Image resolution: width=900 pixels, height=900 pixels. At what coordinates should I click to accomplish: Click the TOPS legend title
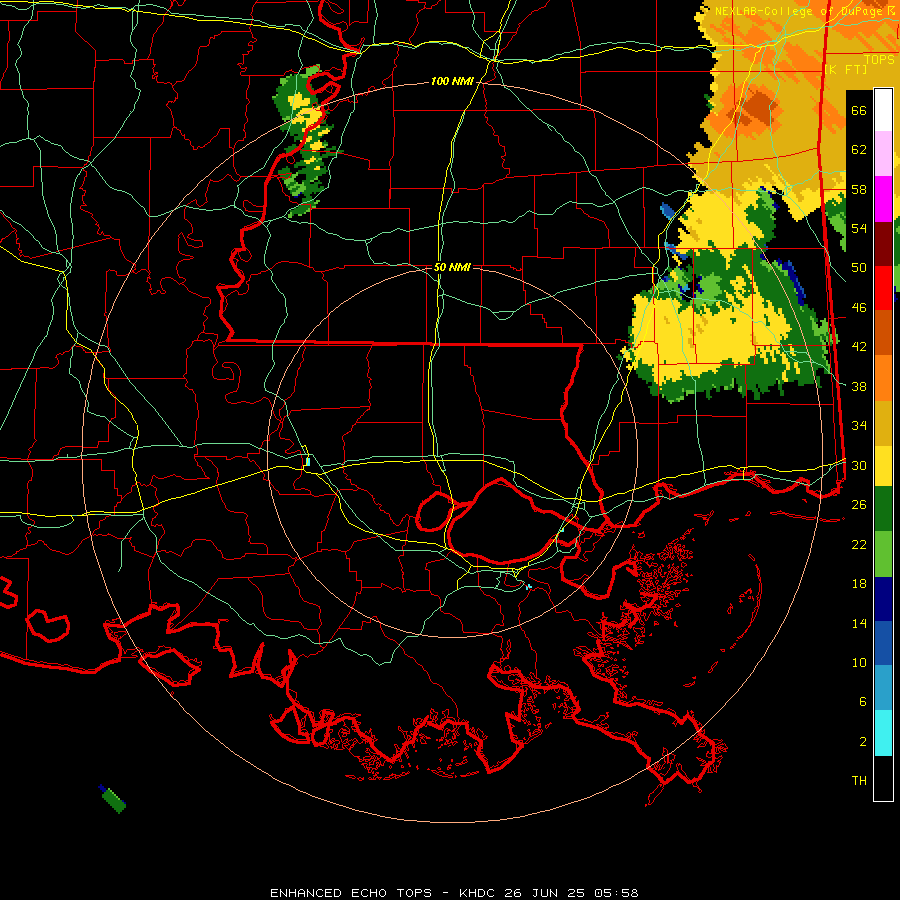tap(879, 59)
